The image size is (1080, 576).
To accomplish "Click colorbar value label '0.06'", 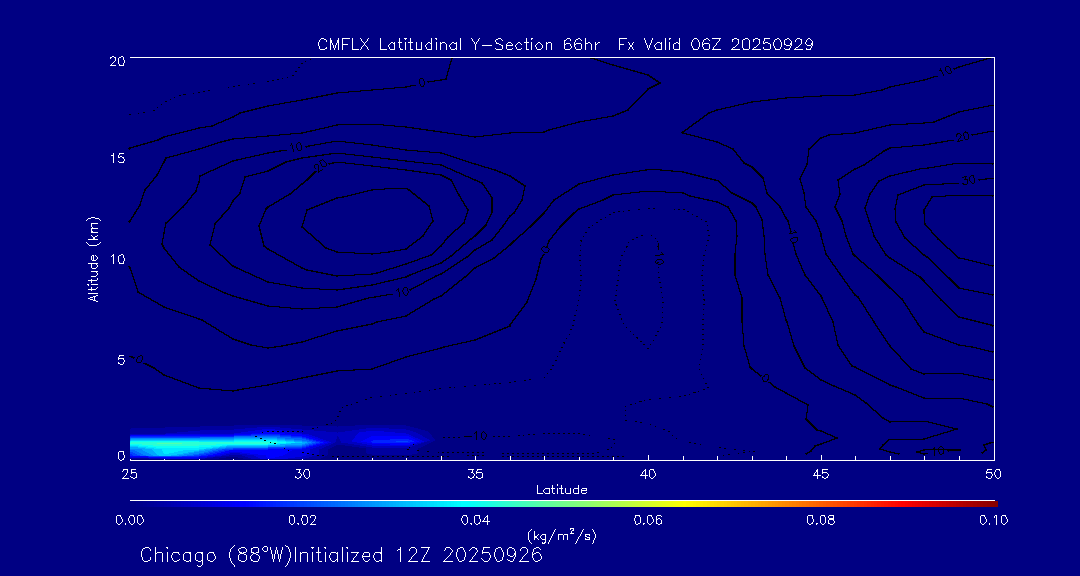I will click(648, 520).
